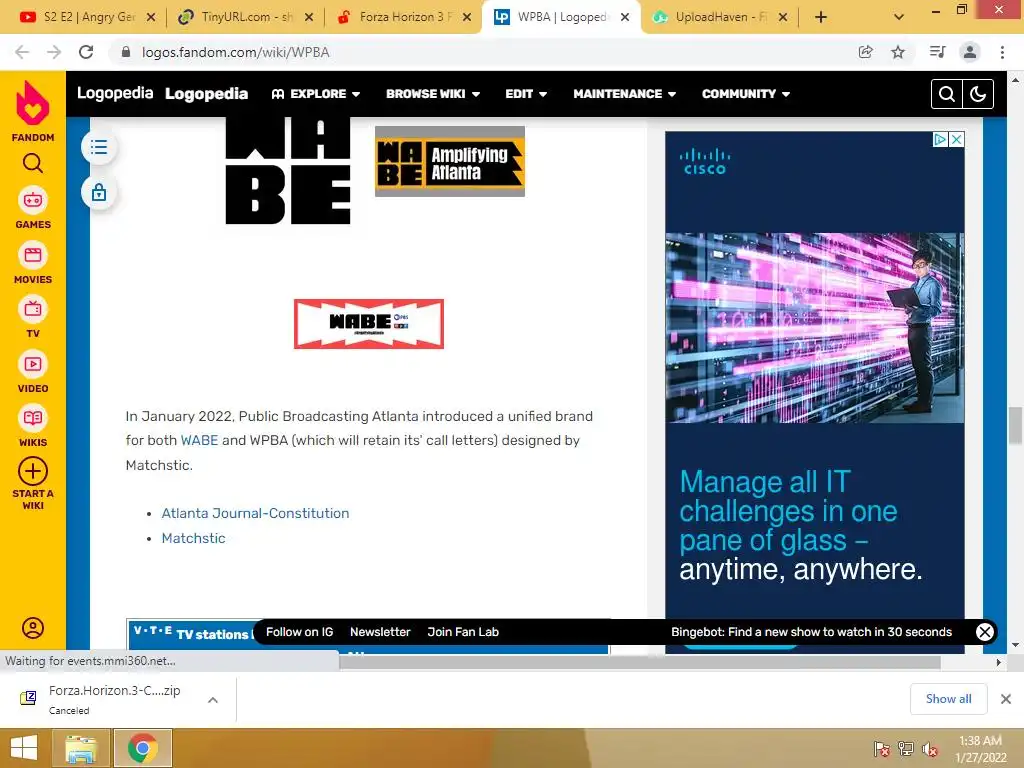Expand Forza Horizon download options chevron
Viewport: 1024px width, 768px height.
click(212, 700)
